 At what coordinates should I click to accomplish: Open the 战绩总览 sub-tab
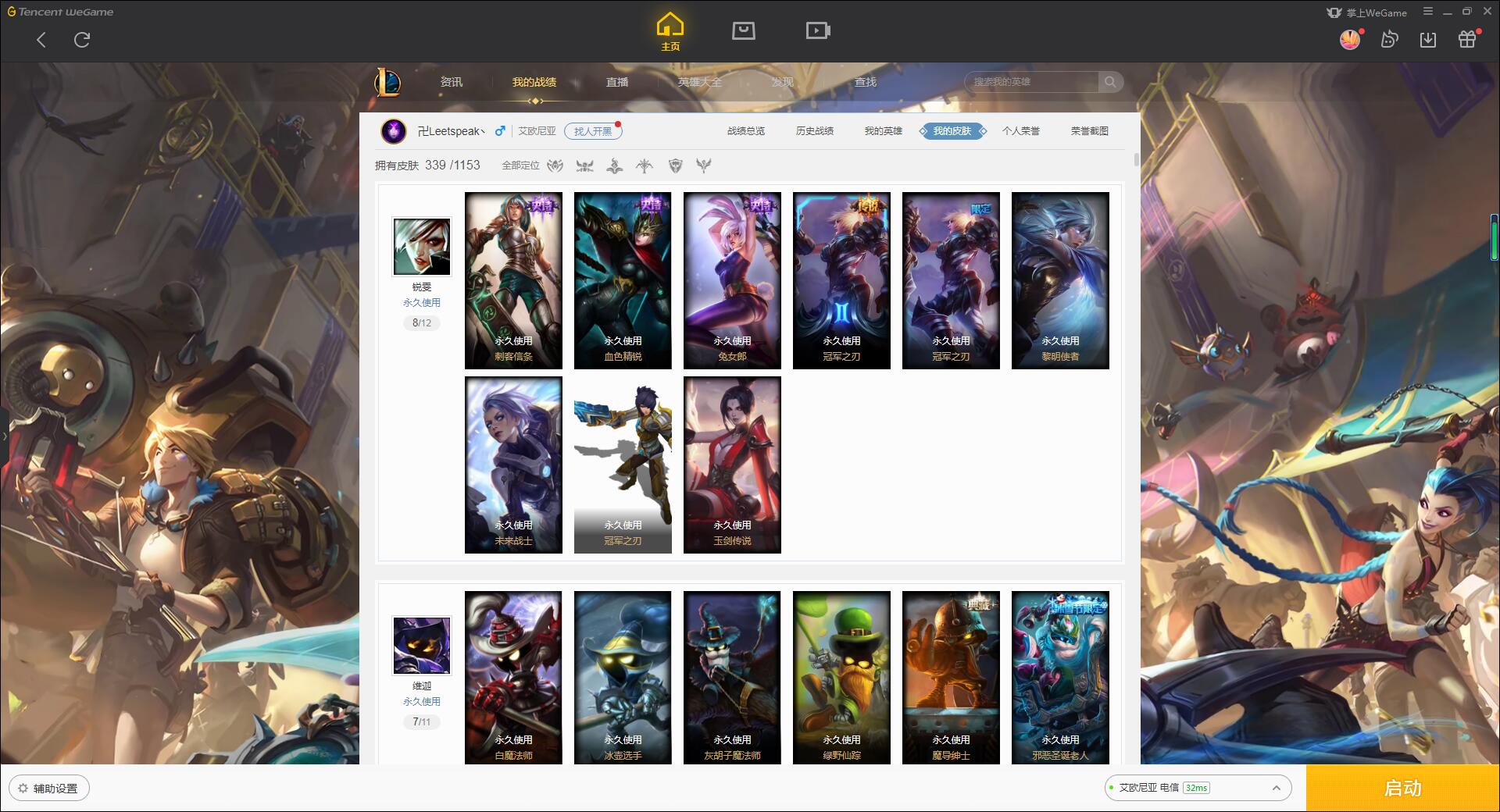(x=746, y=131)
